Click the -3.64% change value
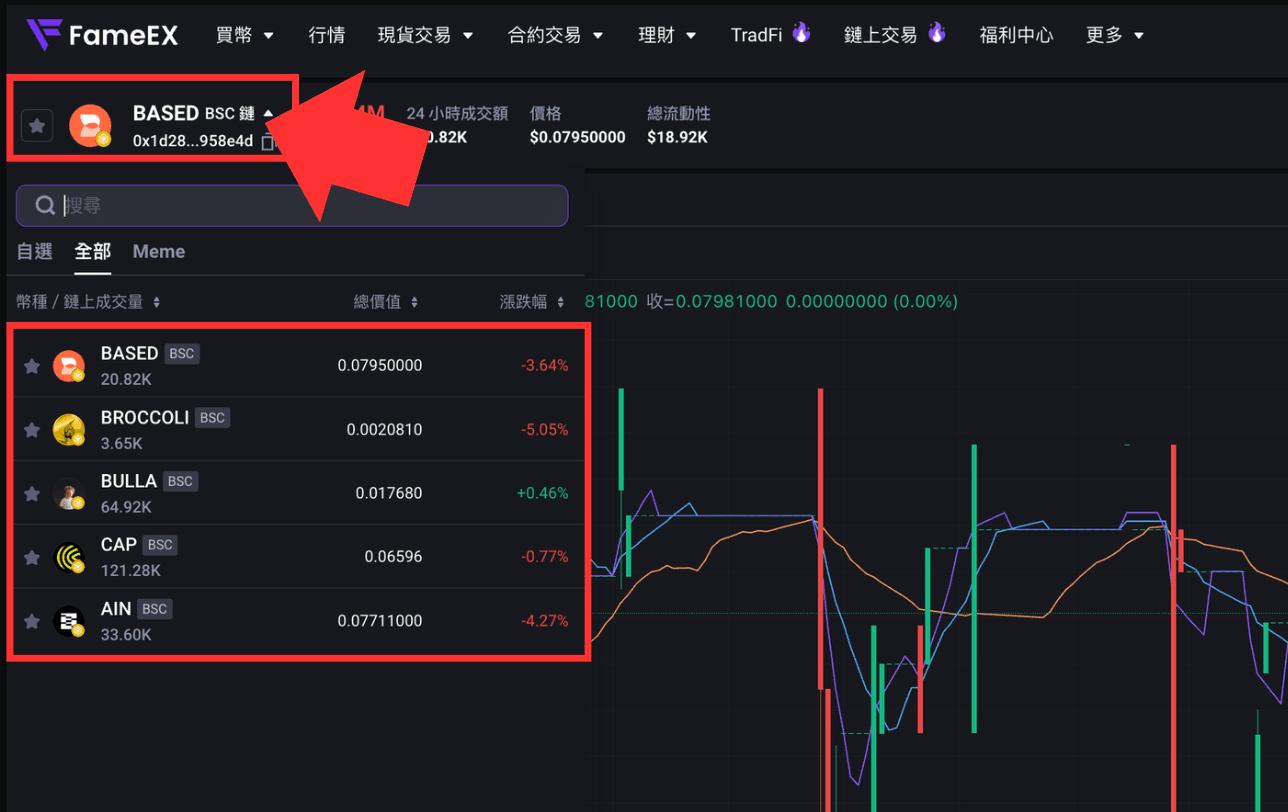This screenshot has height=812, width=1288. click(544, 366)
